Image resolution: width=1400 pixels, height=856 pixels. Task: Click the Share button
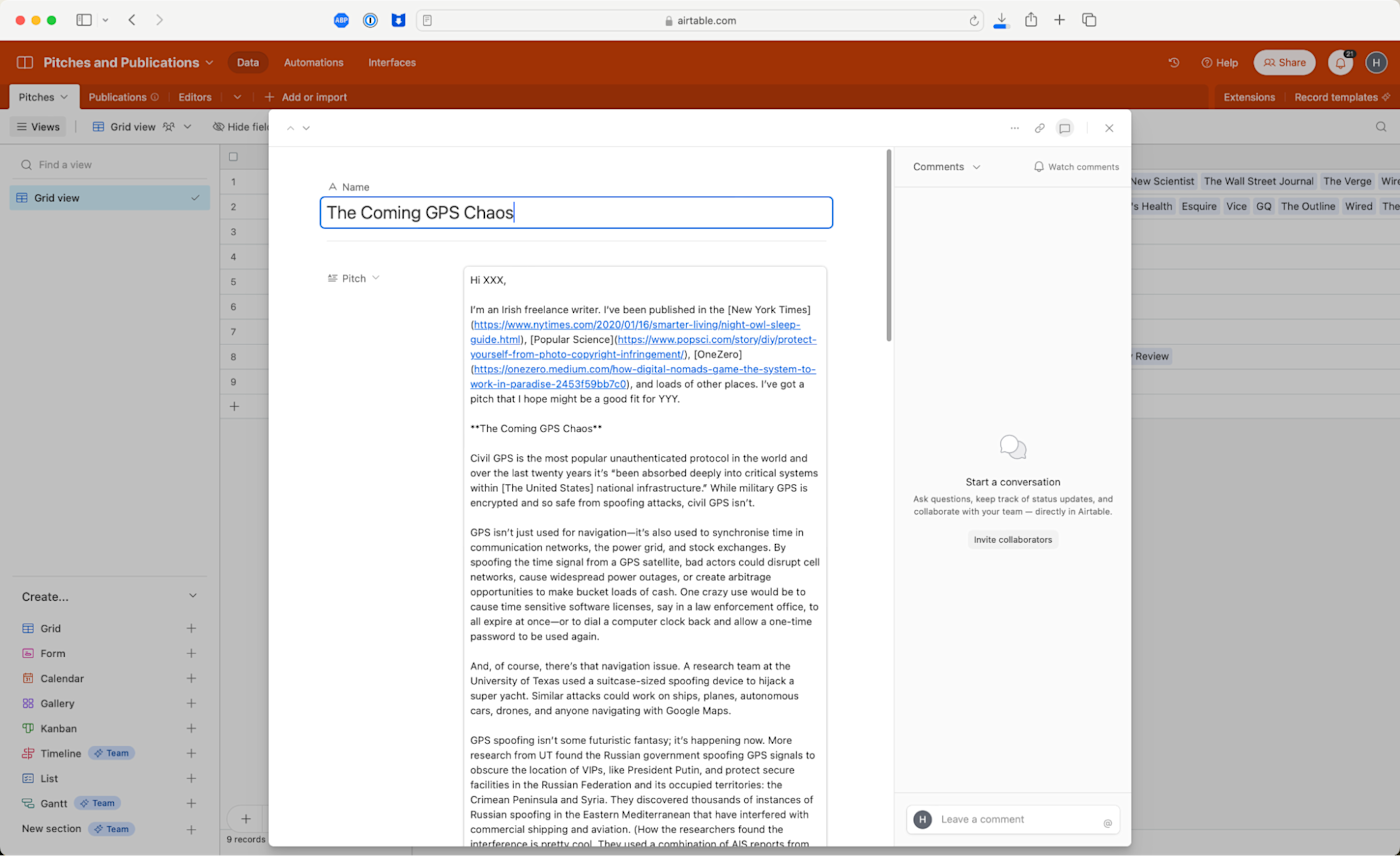click(1284, 62)
